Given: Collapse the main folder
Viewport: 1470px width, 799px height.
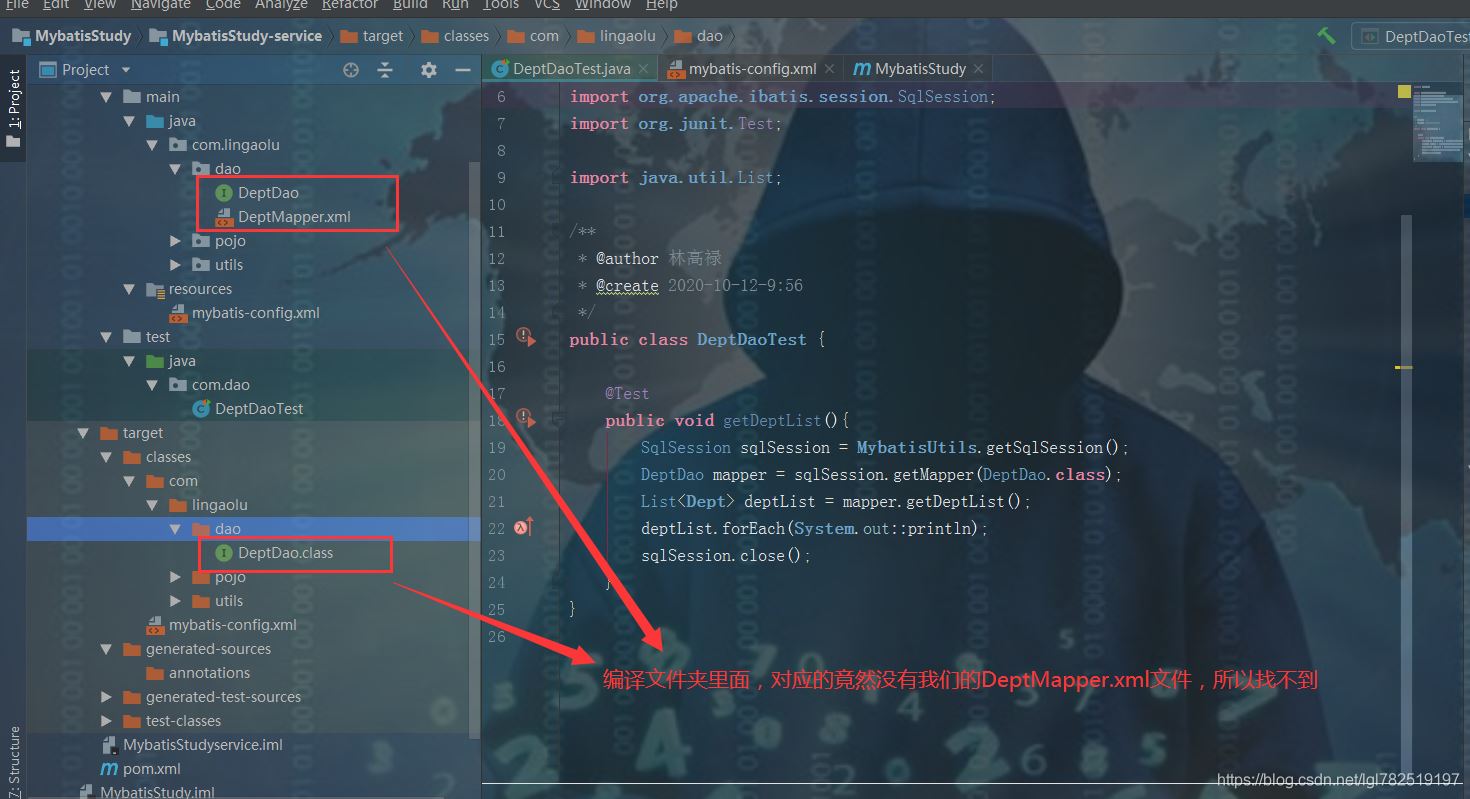Looking at the screenshot, I should click(x=107, y=97).
